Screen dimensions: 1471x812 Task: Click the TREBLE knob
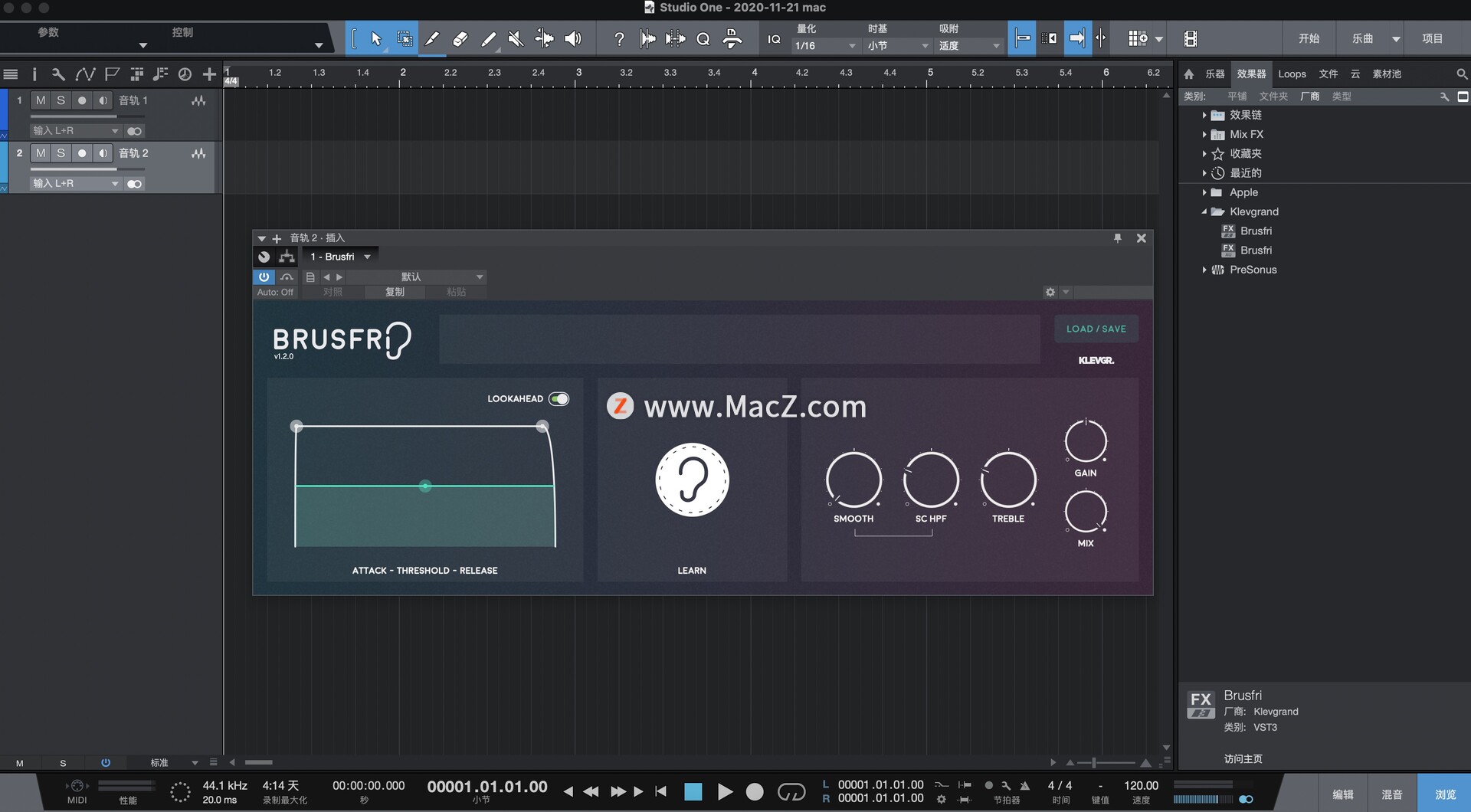[1008, 480]
